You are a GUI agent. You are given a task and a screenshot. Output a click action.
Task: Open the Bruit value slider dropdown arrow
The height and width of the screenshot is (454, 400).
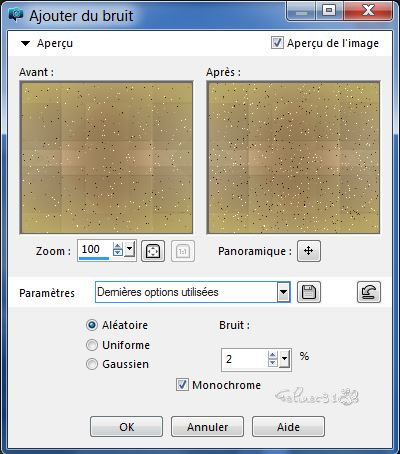284,359
